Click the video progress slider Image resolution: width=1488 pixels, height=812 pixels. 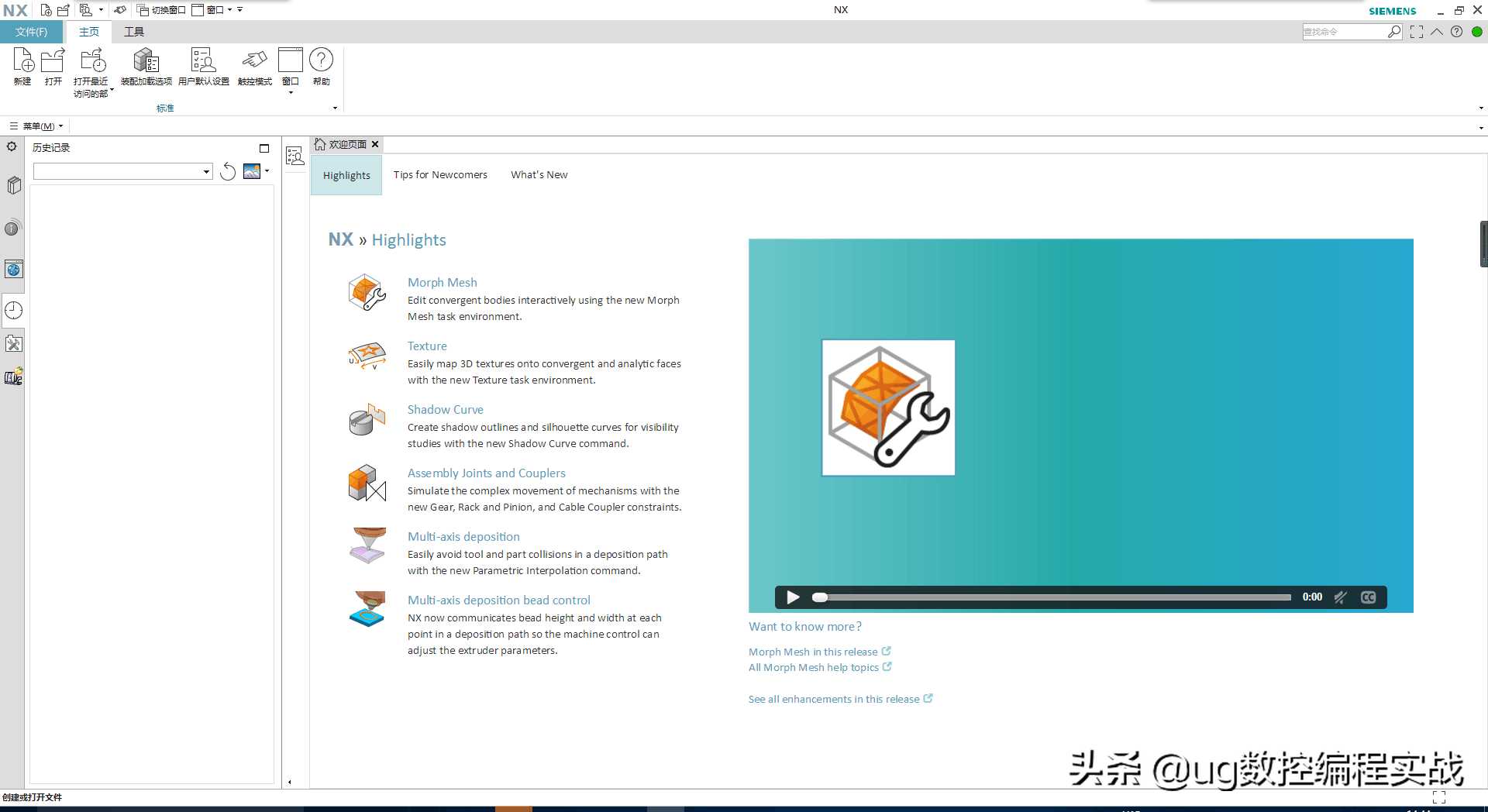pyautogui.click(x=1052, y=597)
